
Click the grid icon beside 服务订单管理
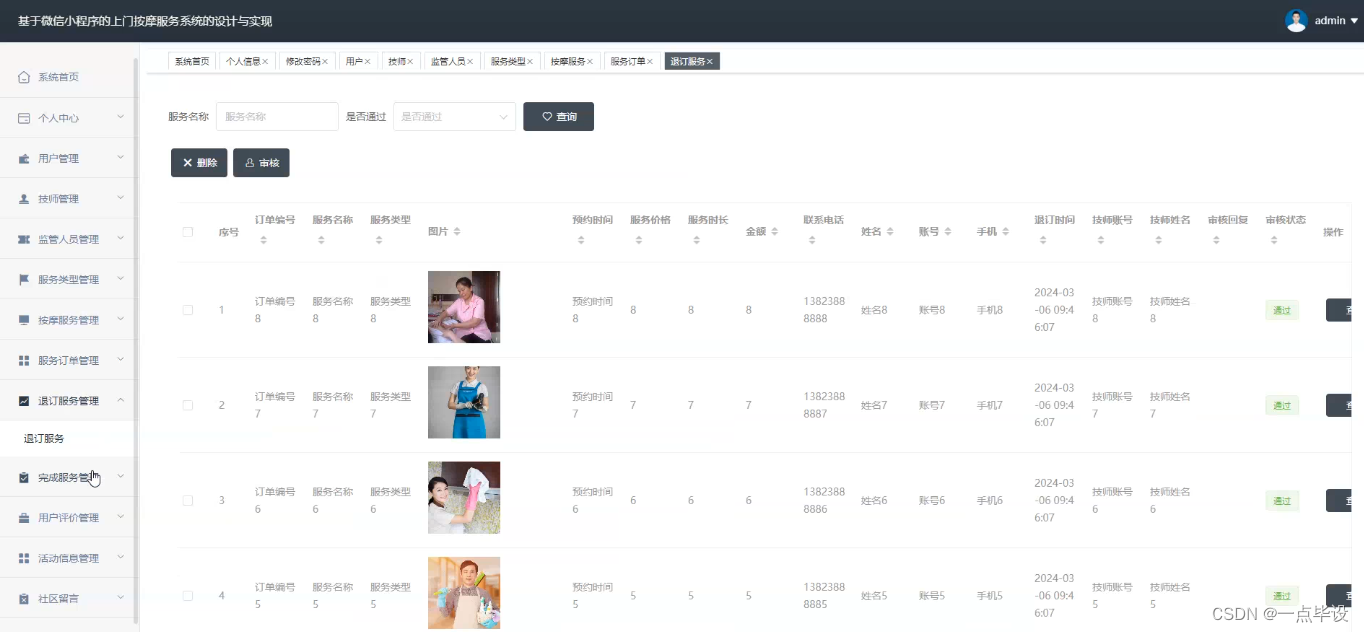pos(24,360)
